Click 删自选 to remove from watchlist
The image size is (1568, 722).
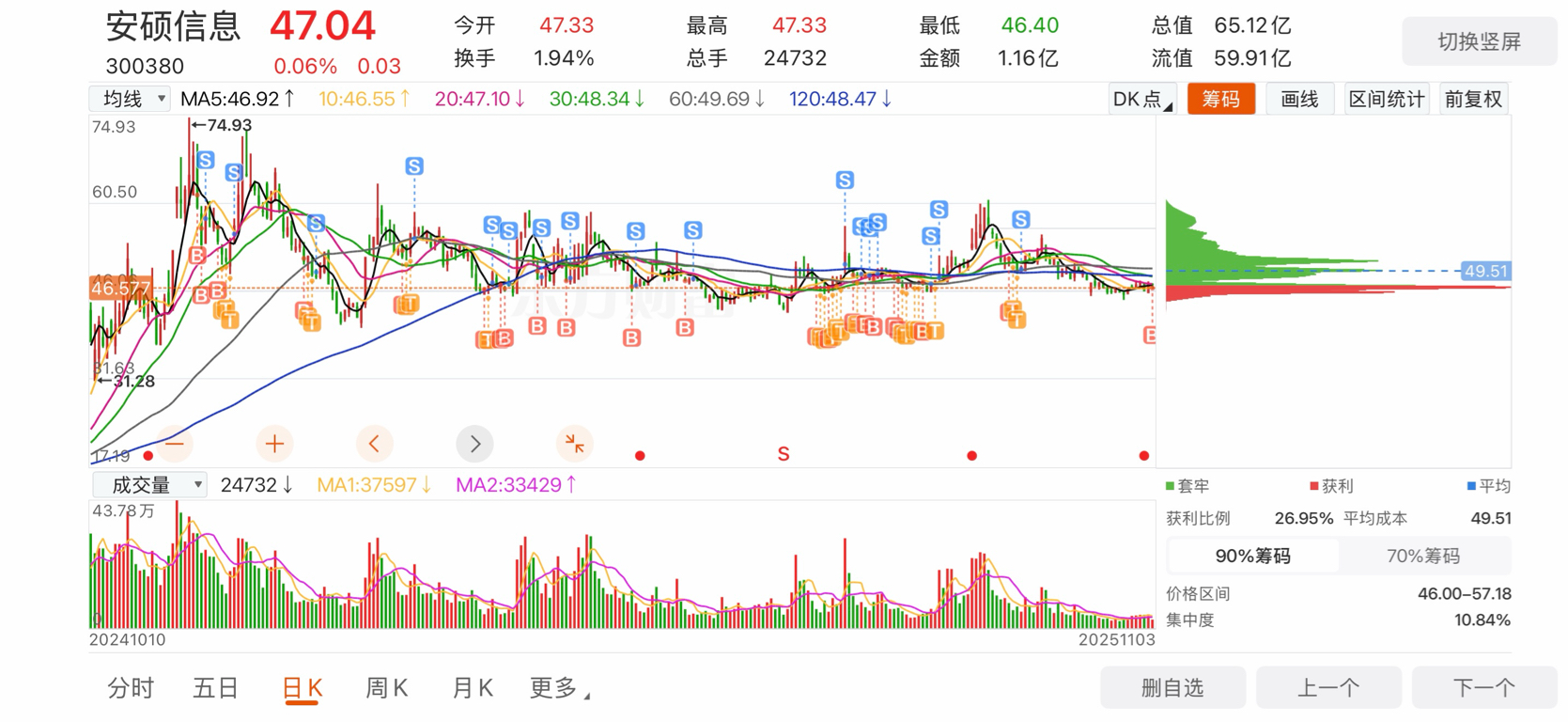(1172, 688)
